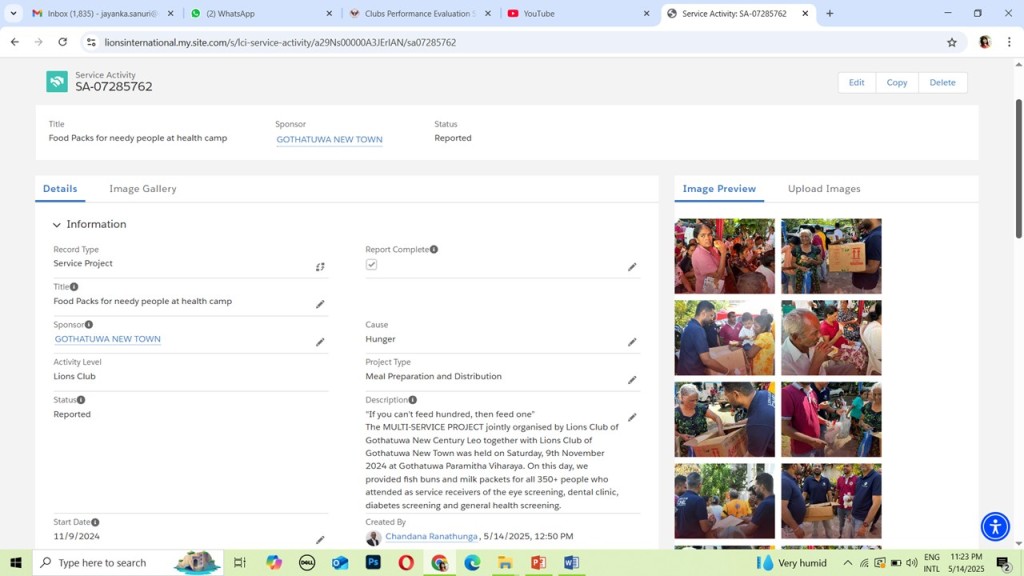Open a new browser tab

[x=829, y=13]
